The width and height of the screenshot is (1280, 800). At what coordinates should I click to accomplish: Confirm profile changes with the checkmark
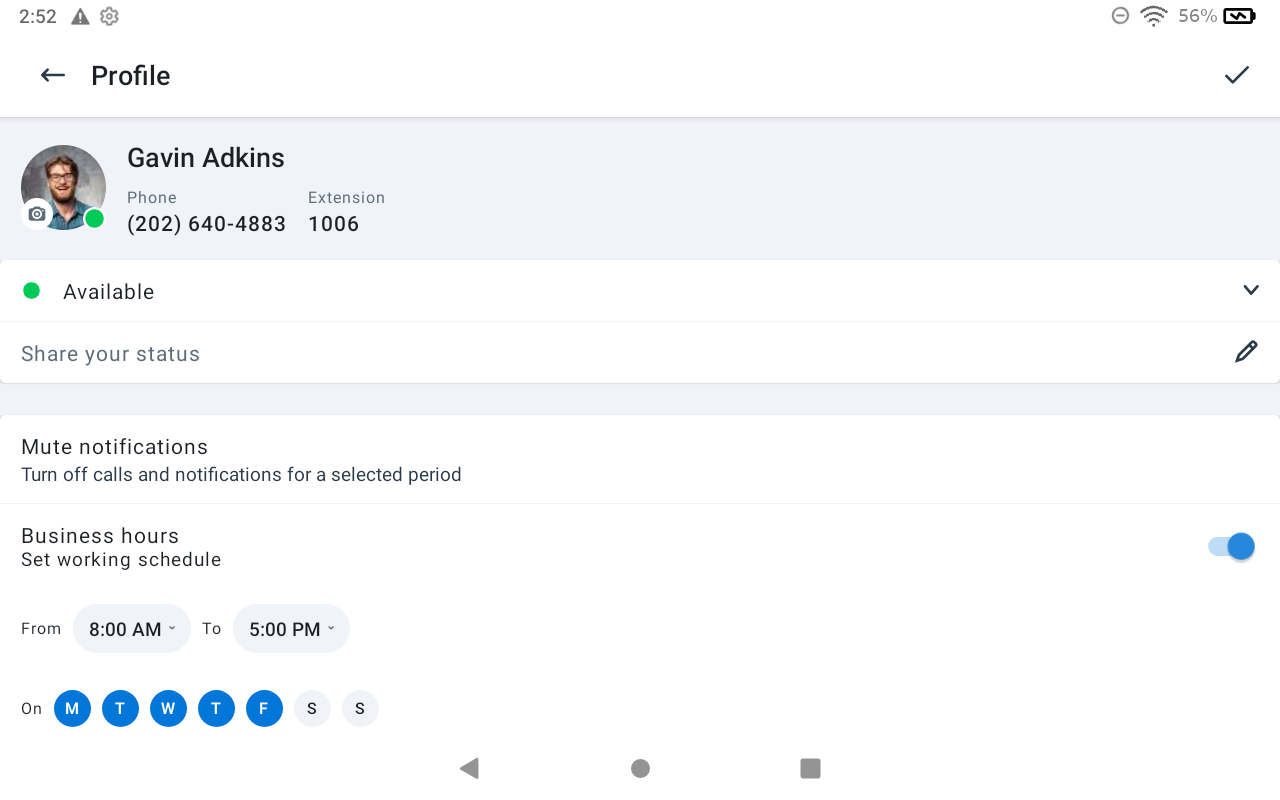coord(1237,75)
